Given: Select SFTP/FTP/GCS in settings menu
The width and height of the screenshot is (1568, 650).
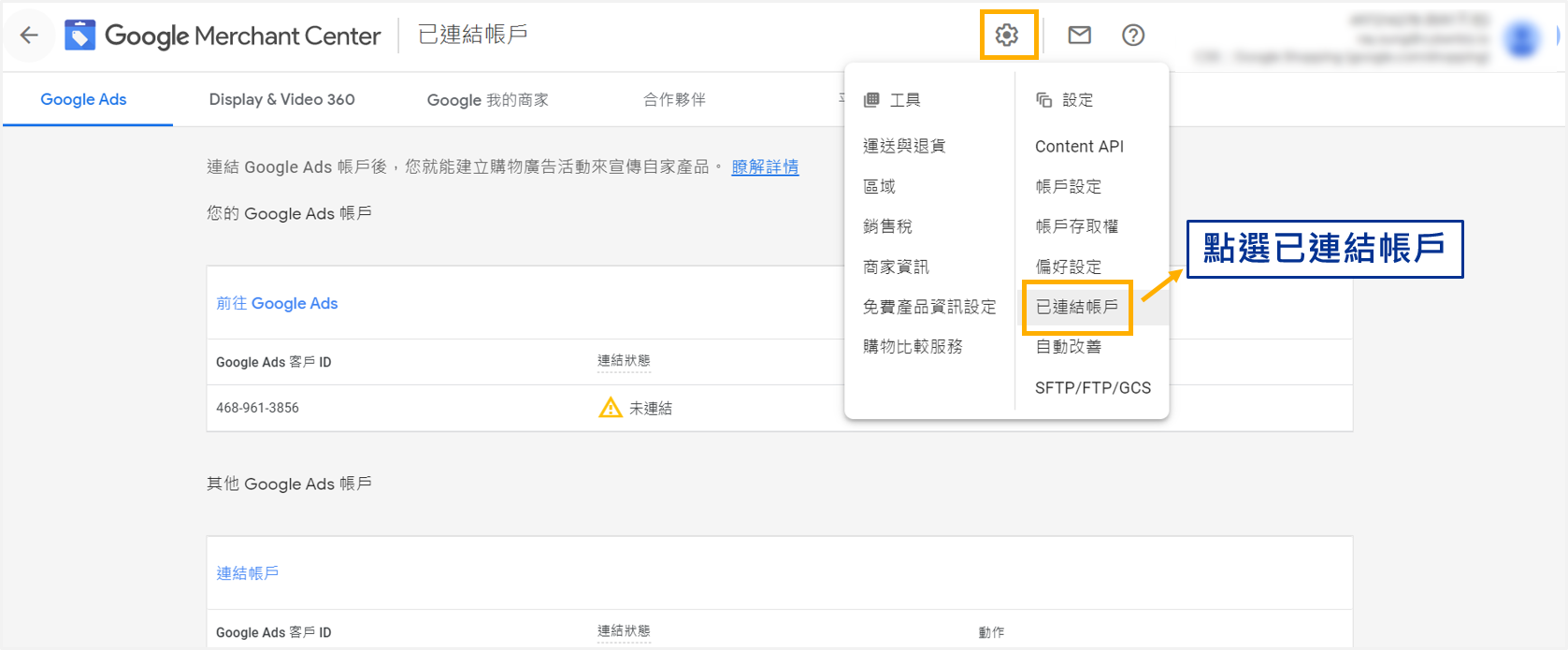Looking at the screenshot, I should (x=1093, y=387).
